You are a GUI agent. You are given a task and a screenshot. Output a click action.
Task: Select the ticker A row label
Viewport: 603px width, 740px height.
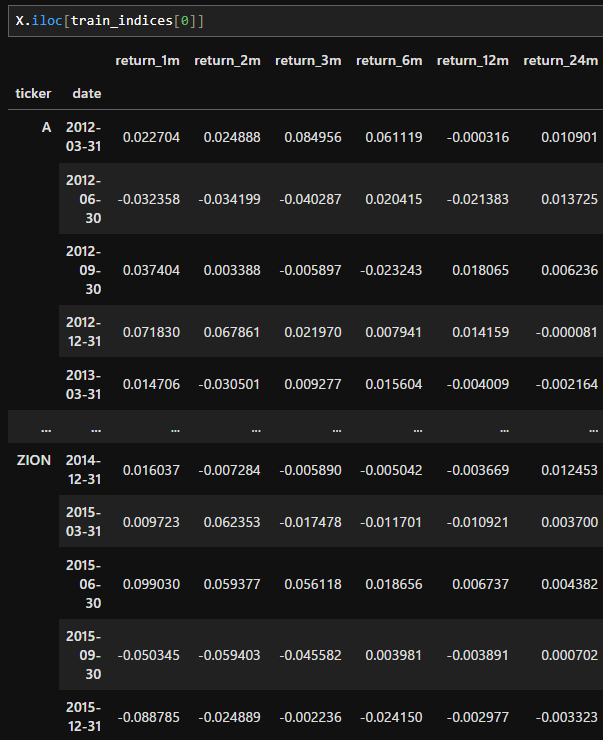(x=46, y=127)
